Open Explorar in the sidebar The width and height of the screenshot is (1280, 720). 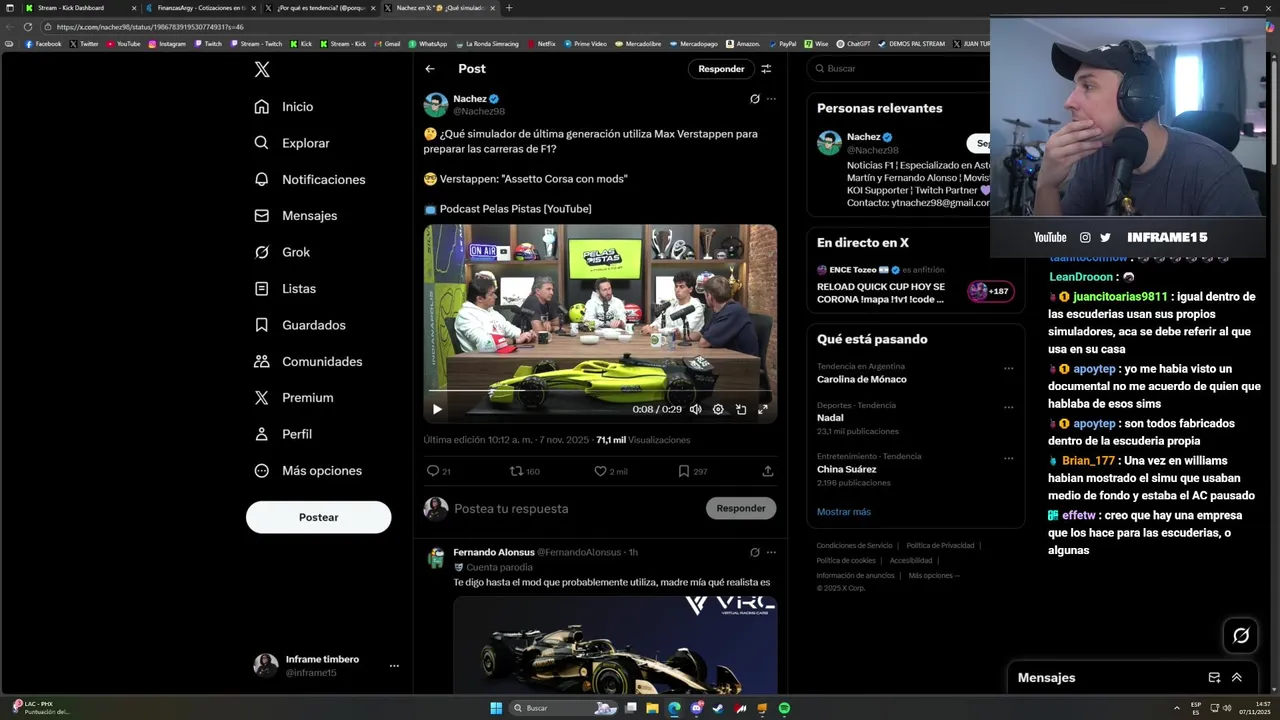click(292, 143)
